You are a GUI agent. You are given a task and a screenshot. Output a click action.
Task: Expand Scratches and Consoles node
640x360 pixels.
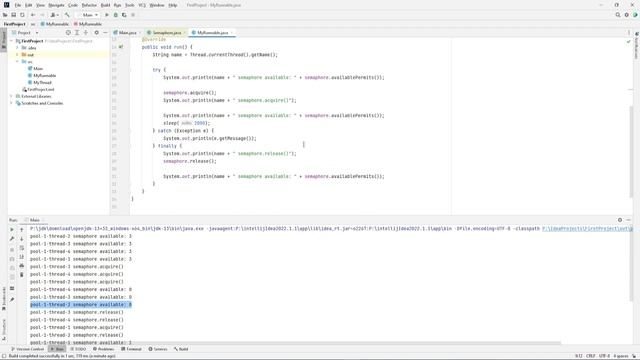[x=12, y=103]
